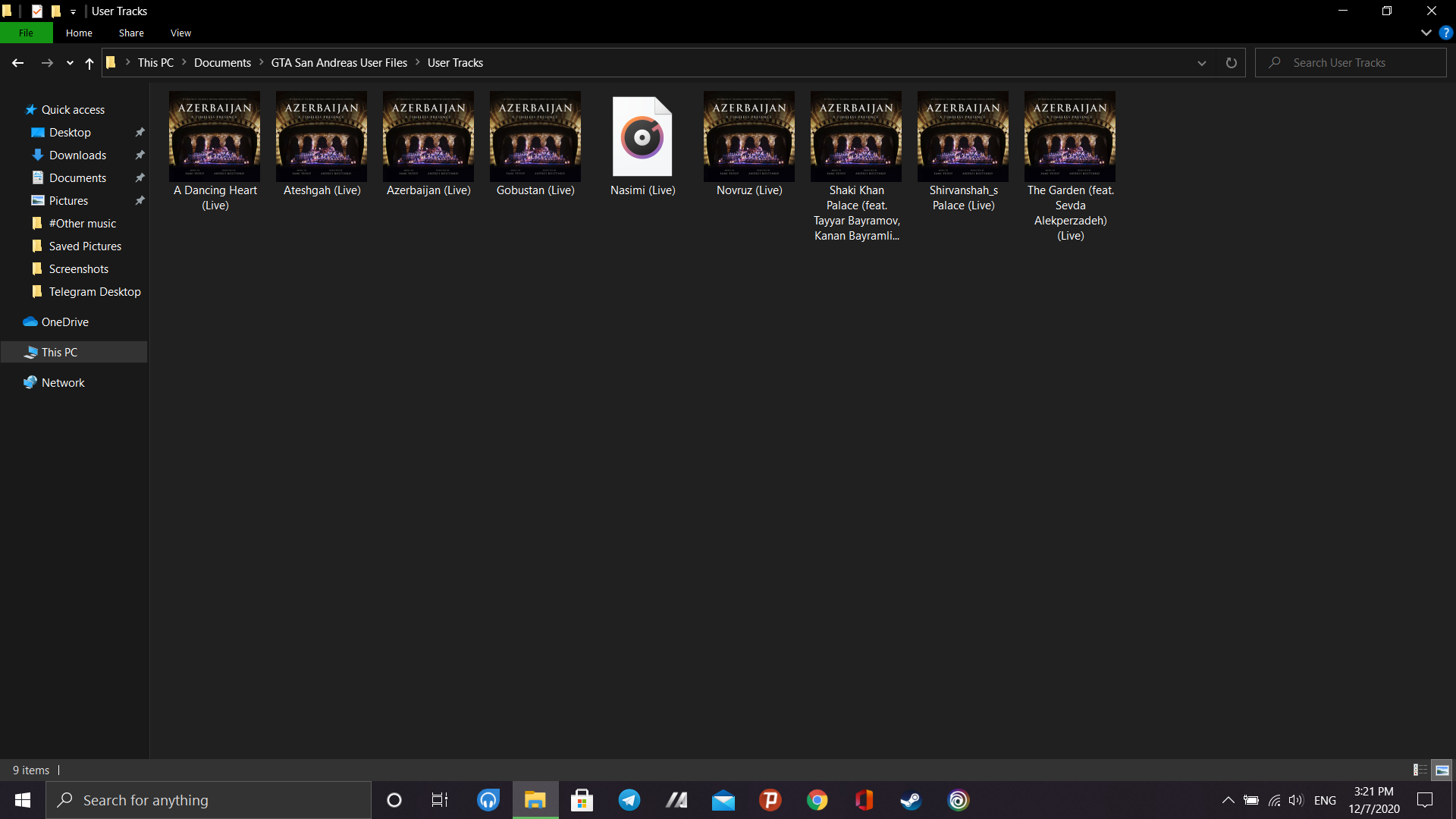Switch to Details view layout
The height and width of the screenshot is (819, 1456).
(x=1420, y=770)
